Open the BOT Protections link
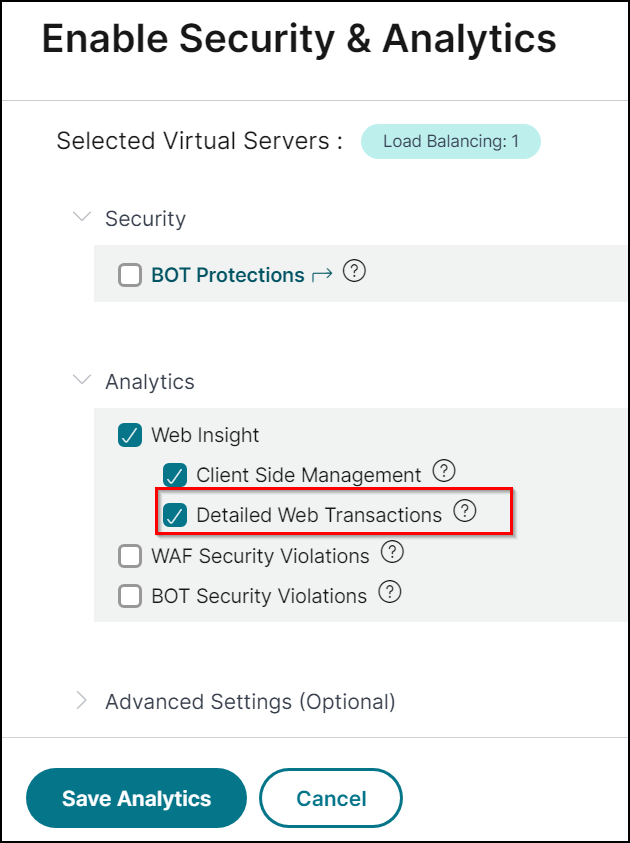The width and height of the screenshot is (630, 843). (x=227, y=275)
